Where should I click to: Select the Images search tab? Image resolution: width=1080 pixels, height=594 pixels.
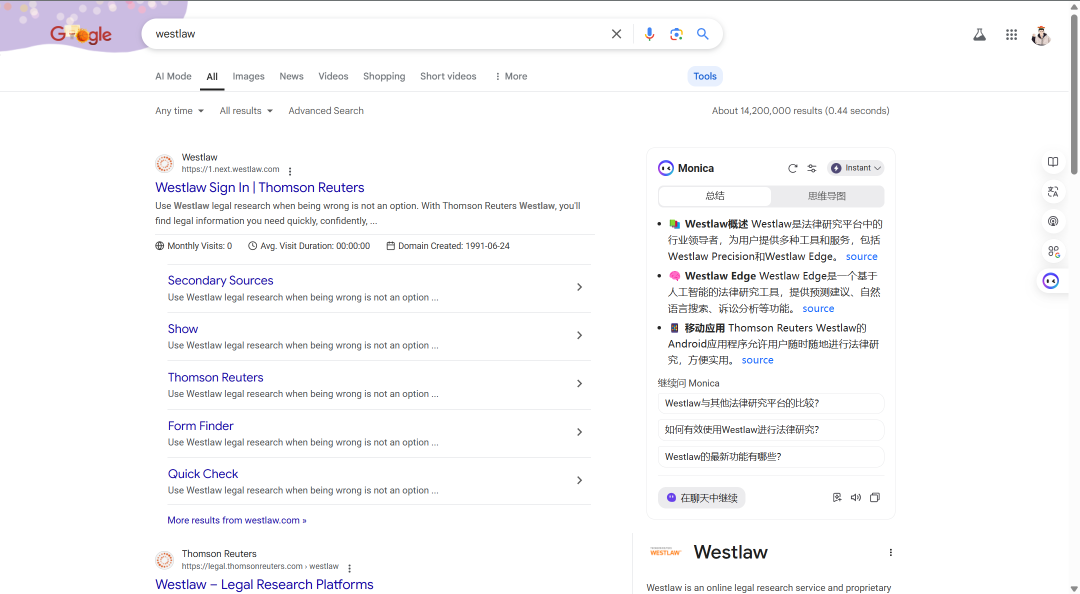pyautogui.click(x=249, y=76)
